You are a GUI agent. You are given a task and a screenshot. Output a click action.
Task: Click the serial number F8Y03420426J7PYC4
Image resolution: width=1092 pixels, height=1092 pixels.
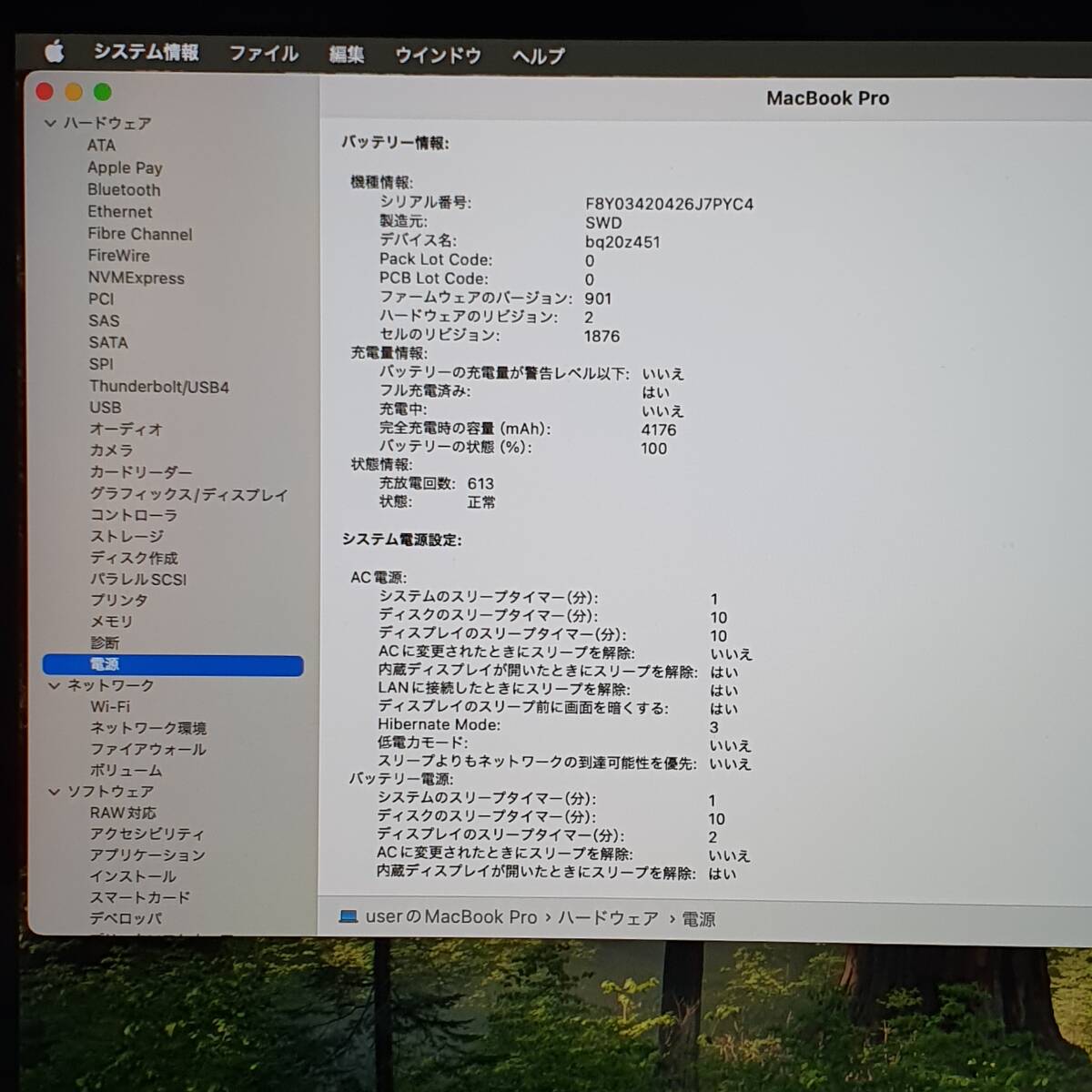[669, 204]
